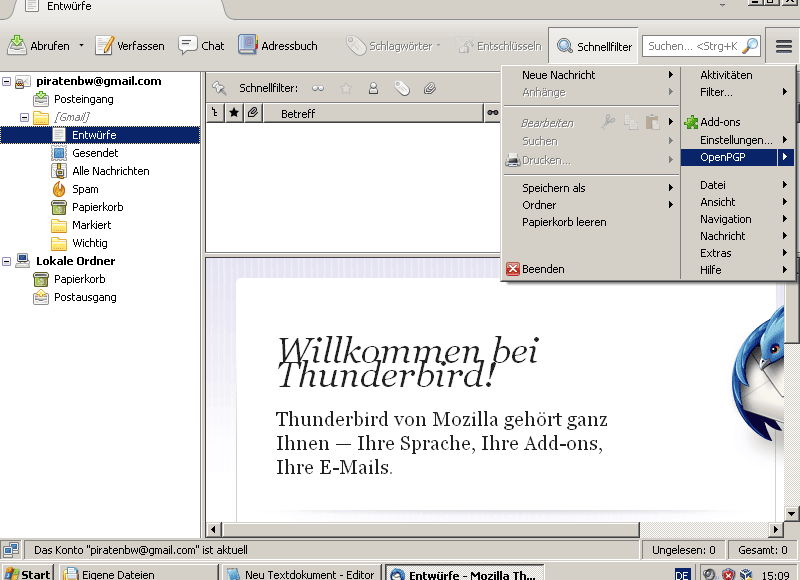Click the Schnellfilter toolbar button
Viewport: 800px width, 580px height.
pos(595,46)
